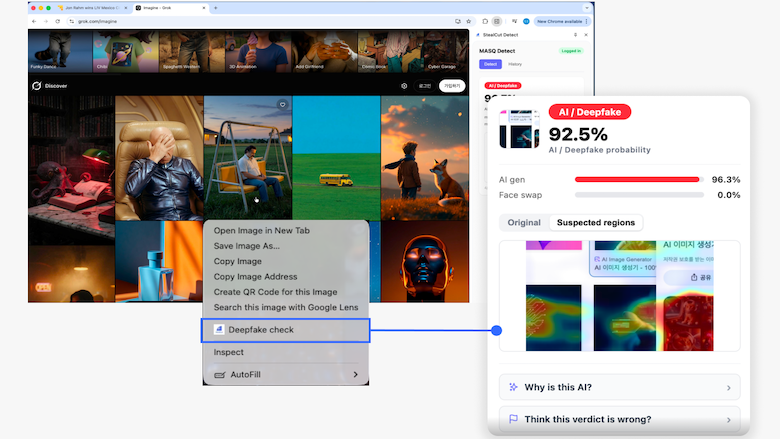
Task: Select Copy Image in context menu
Action: [x=238, y=262]
